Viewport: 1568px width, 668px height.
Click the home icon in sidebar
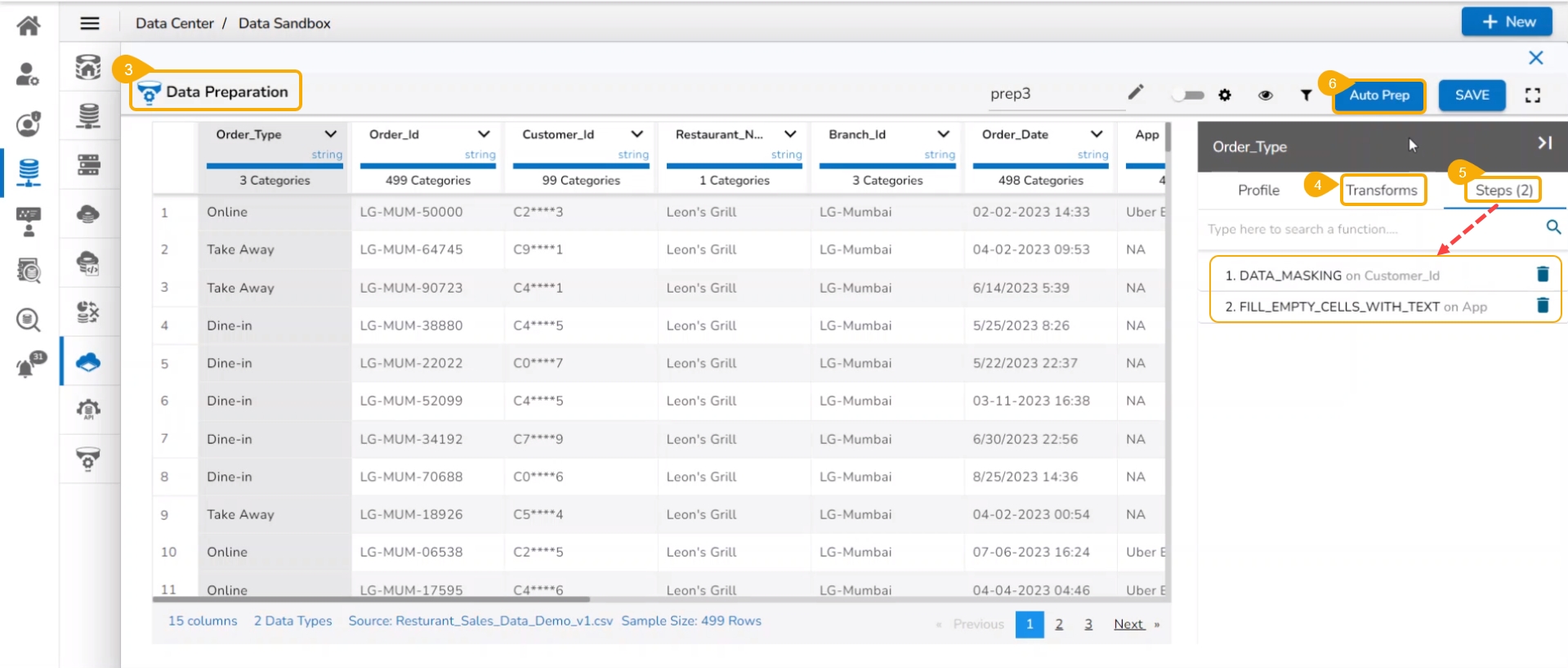pos(29,25)
